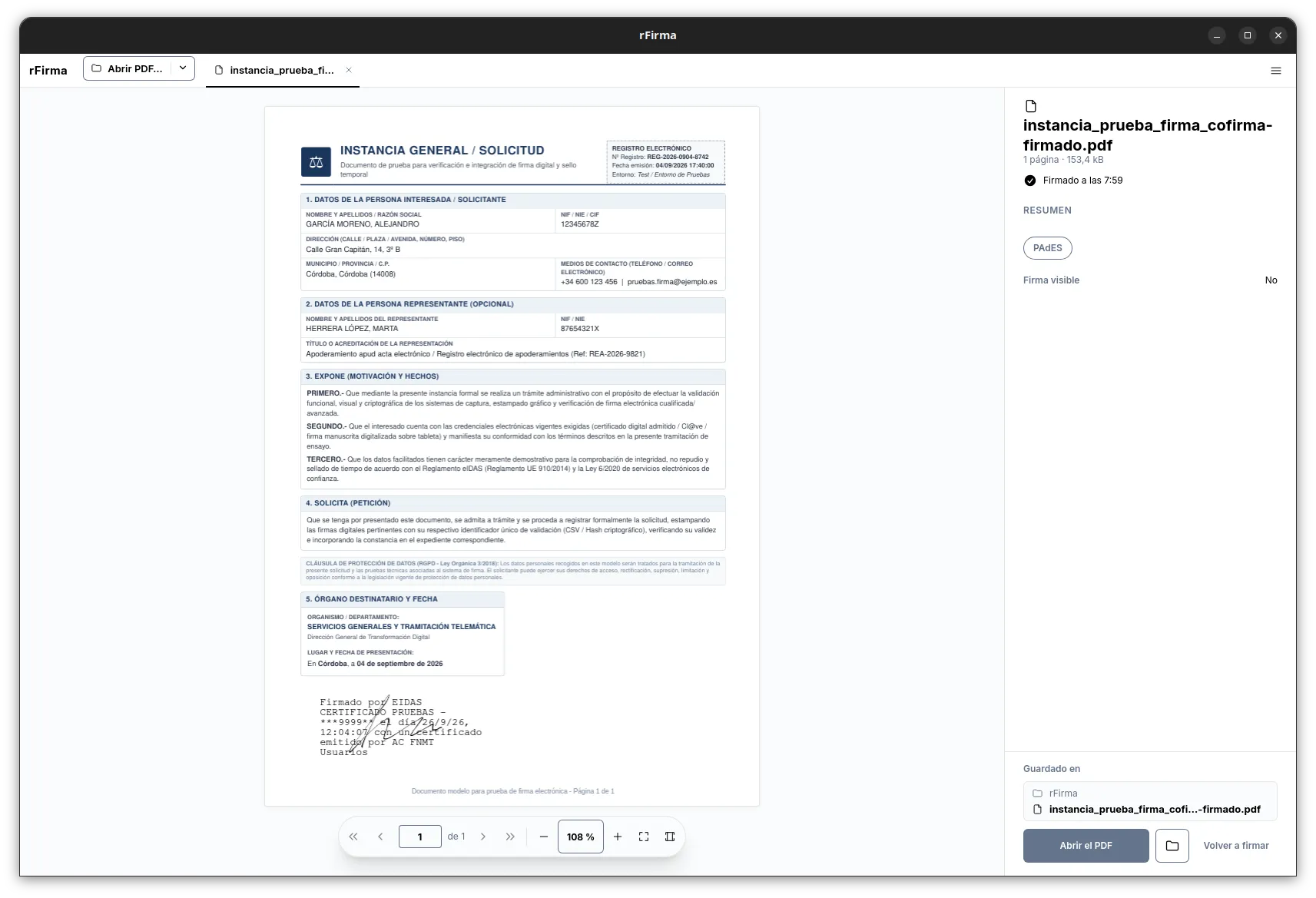Click the scales logo on the PDF page
The width and height of the screenshot is (1316, 898).
[x=316, y=162]
